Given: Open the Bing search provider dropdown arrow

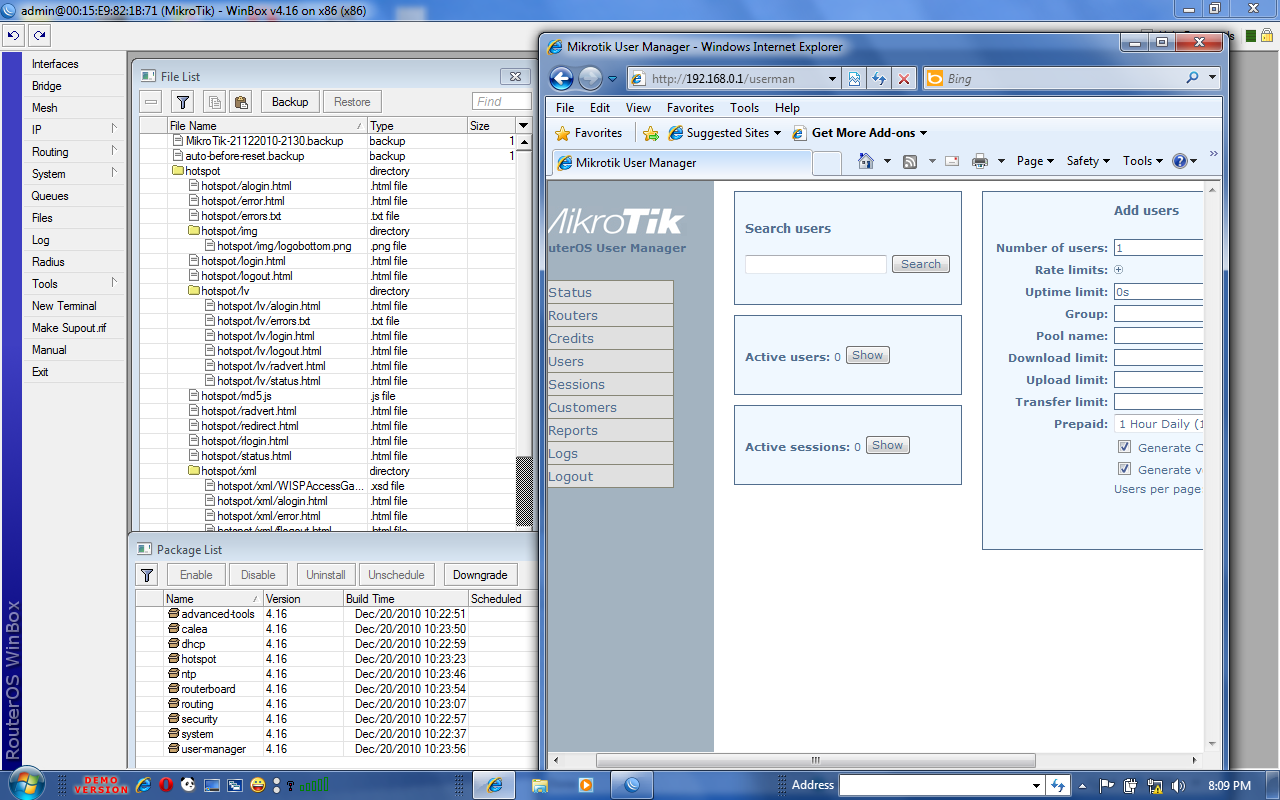Looking at the screenshot, I should 1213,78.
